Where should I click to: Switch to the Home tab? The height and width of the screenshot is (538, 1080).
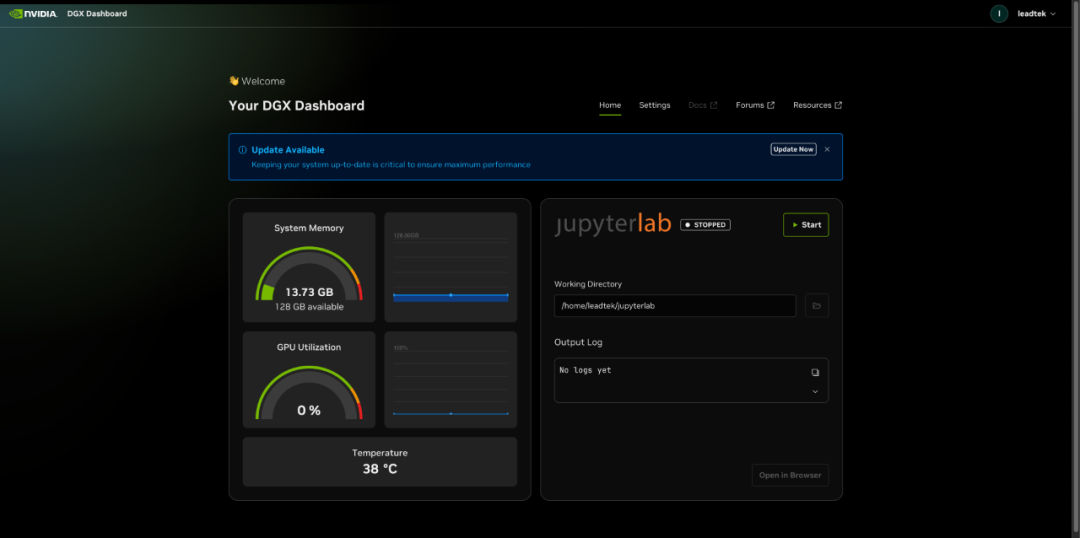tap(610, 105)
